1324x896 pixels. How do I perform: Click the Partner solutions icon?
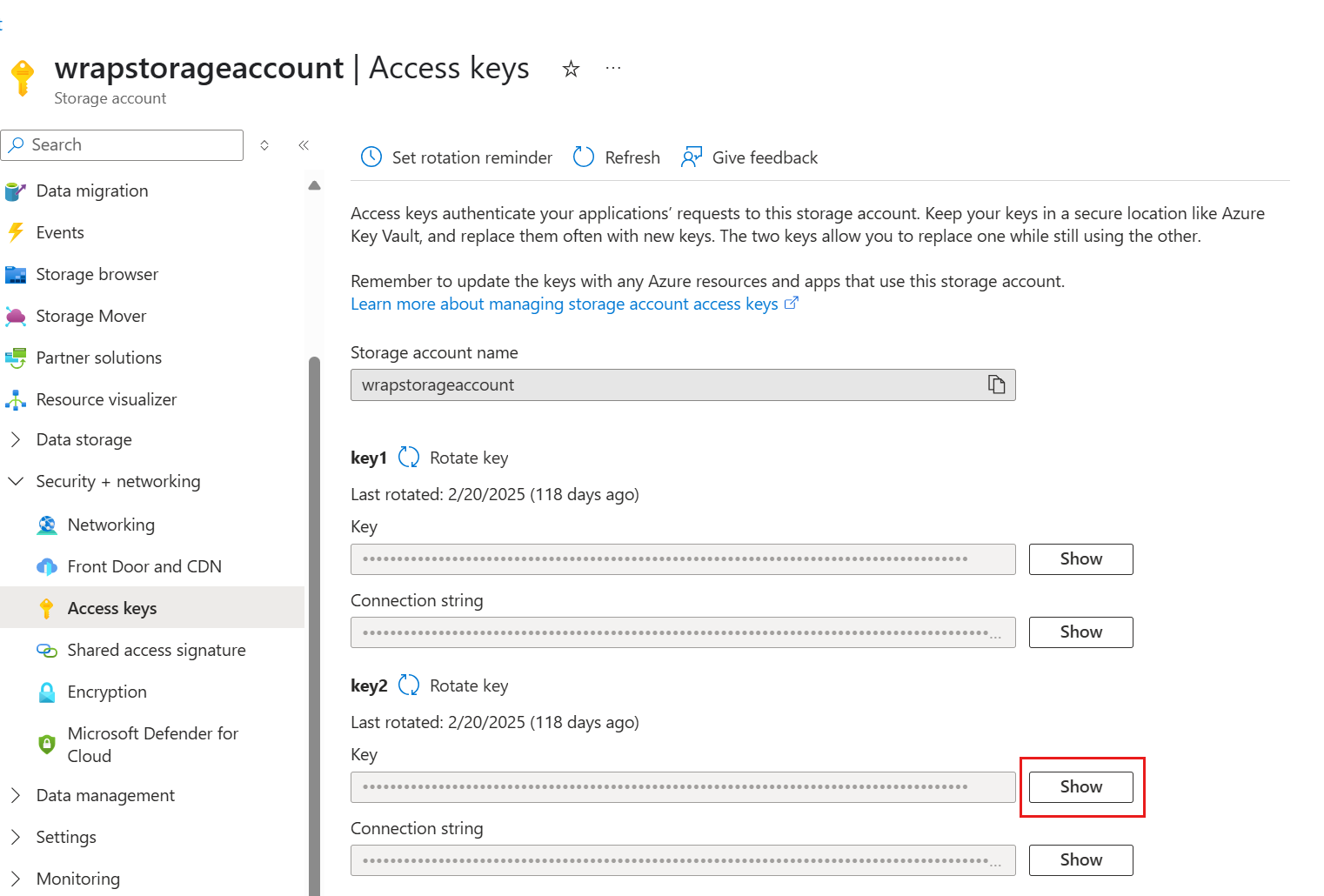coord(16,358)
